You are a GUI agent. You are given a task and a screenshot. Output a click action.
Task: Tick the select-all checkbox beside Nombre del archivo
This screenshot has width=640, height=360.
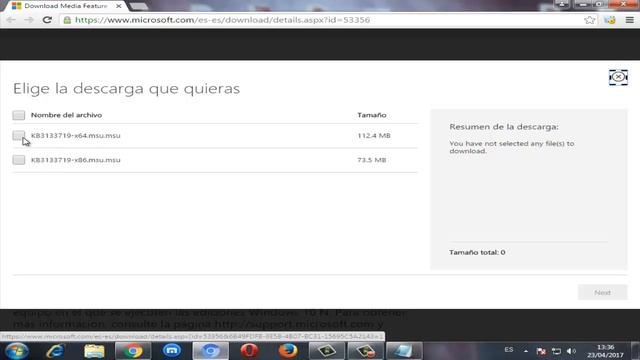[x=18, y=115]
